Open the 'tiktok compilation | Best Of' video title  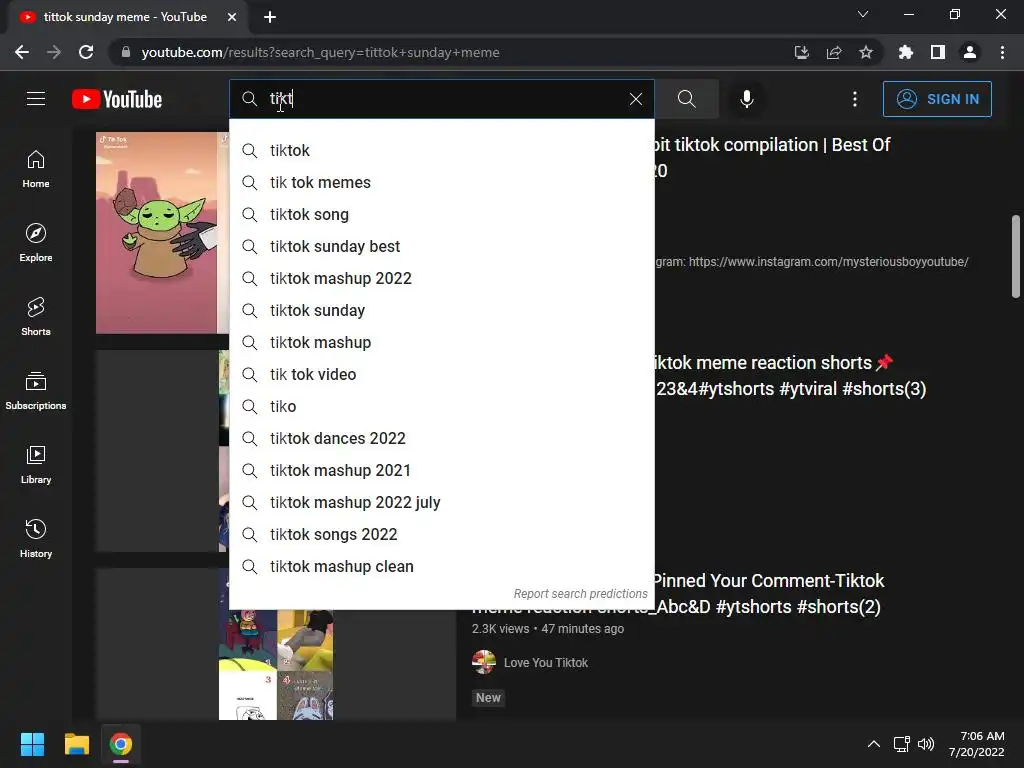coord(773,157)
